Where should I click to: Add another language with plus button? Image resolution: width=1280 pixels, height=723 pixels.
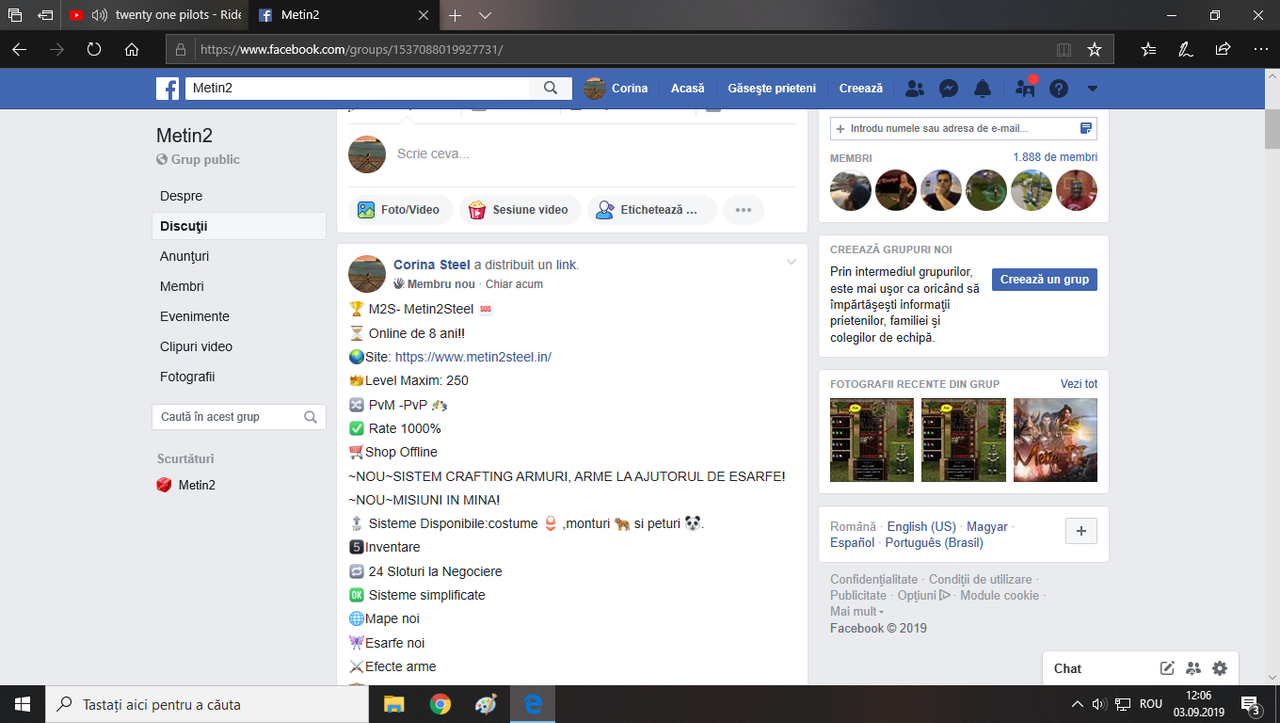pos(1081,531)
